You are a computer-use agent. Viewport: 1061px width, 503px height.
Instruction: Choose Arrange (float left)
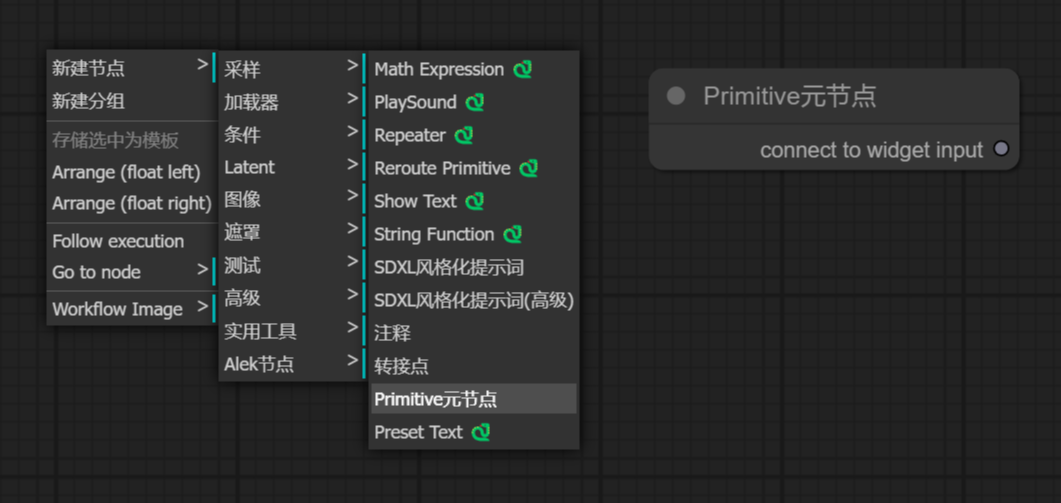click(x=126, y=172)
